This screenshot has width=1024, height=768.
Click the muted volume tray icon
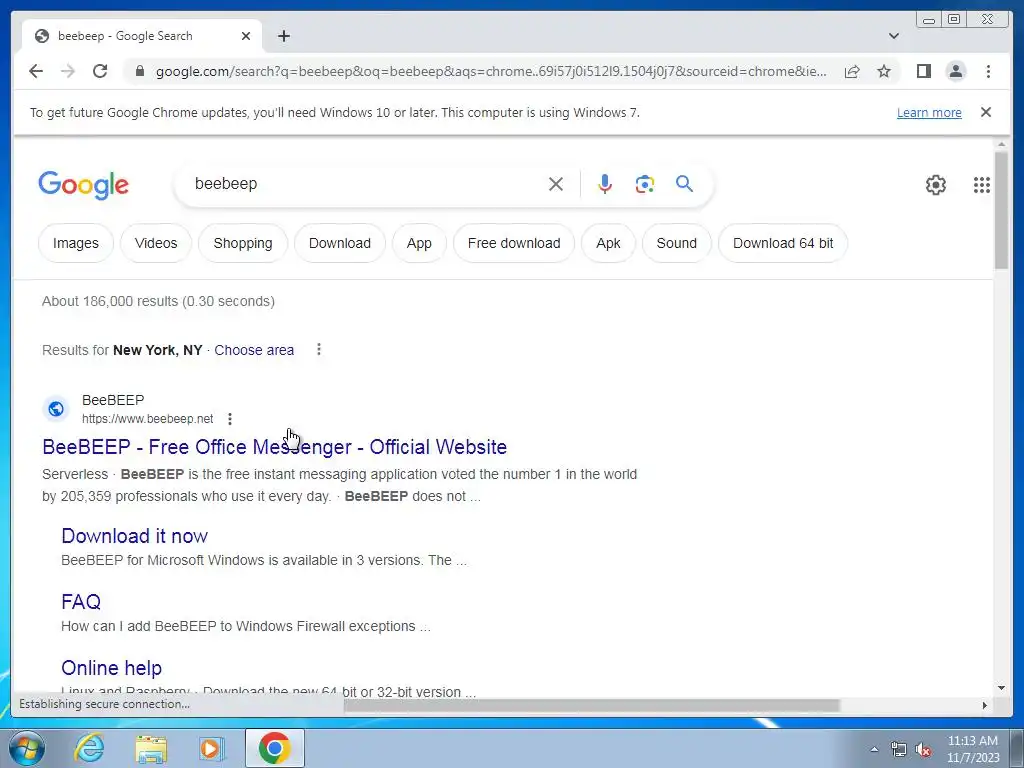click(922, 750)
